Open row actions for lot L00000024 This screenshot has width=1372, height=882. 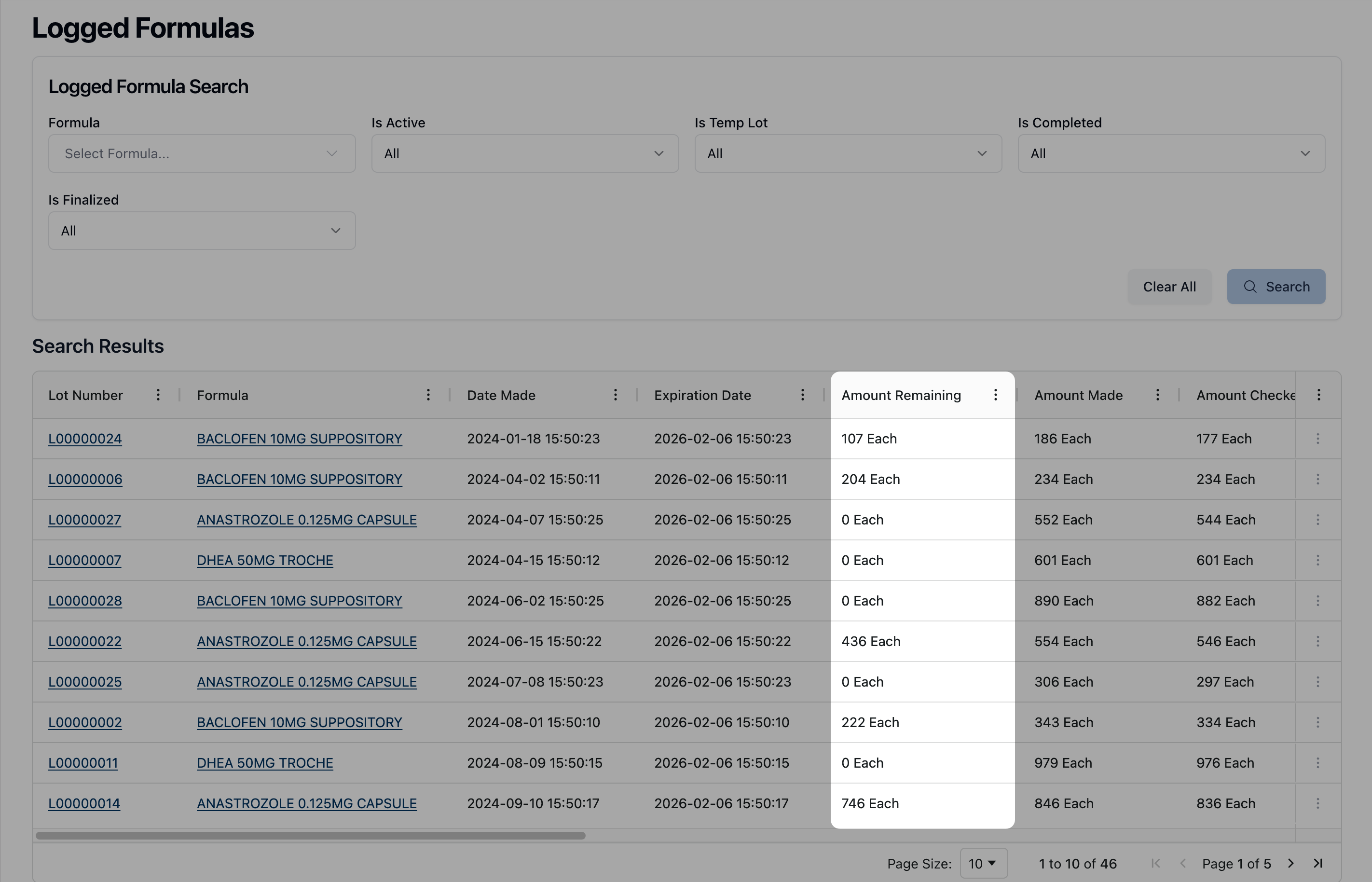(1317, 439)
